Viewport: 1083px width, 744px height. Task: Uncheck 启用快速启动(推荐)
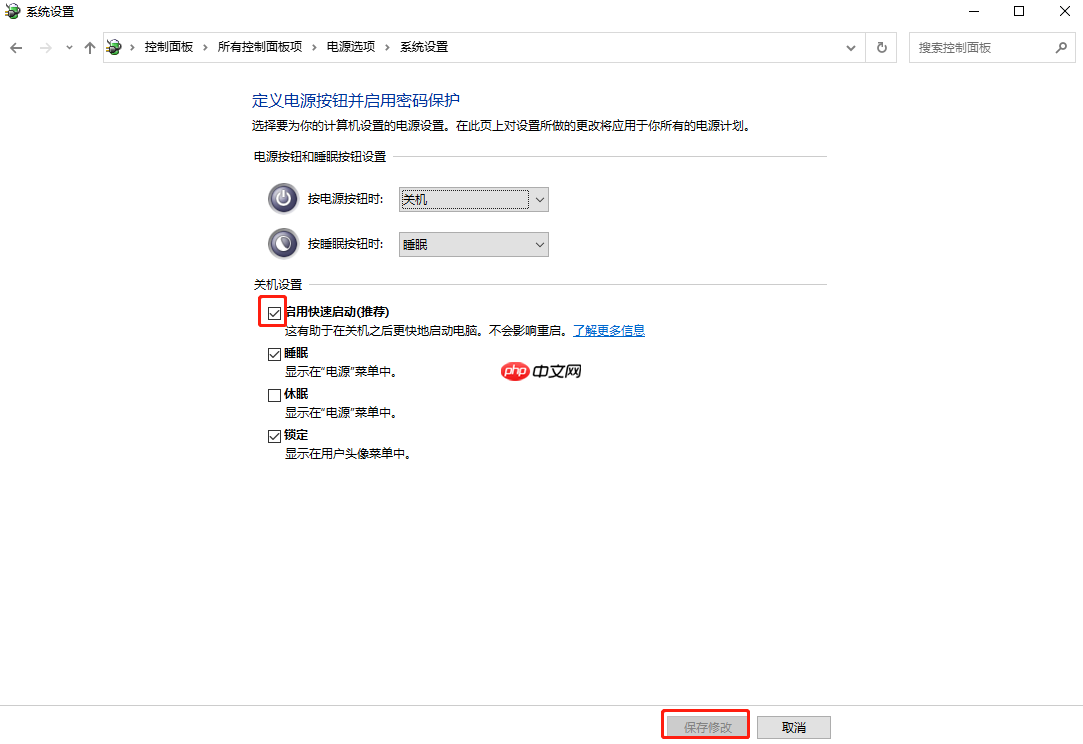(273, 312)
